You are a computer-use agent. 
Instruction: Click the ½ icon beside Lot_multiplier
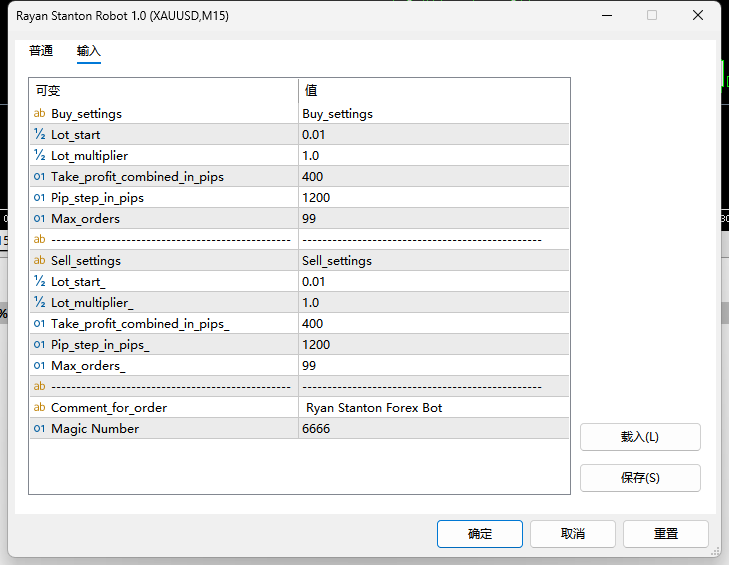(40, 155)
